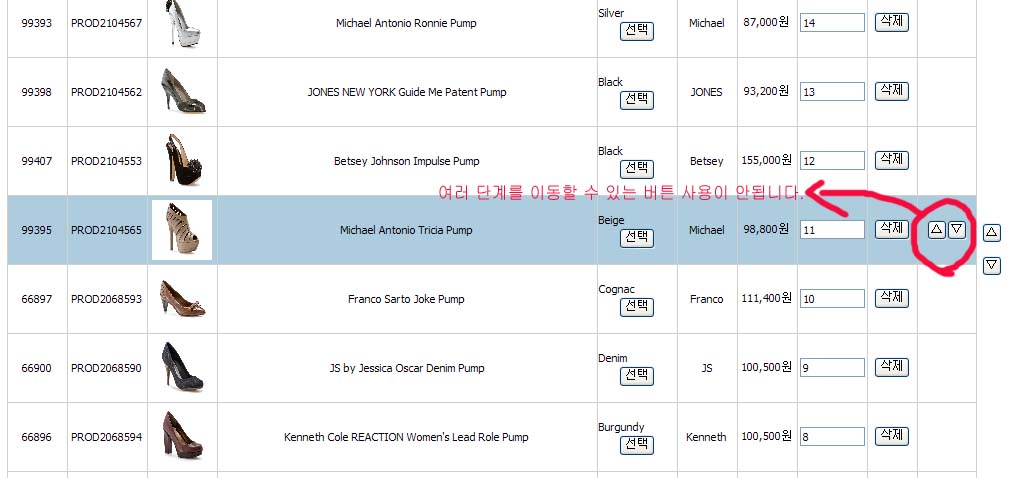Remove the Kenneth Cole REACTION pump row
1016x478 pixels.
click(891, 435)
